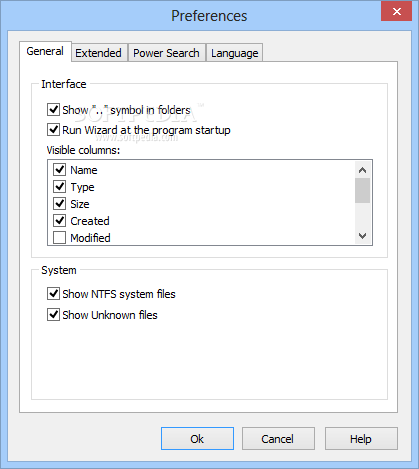The height and width of the screenshot is (469, 419).
Task: Switch to the Language tab
Action: click(235, 53)
